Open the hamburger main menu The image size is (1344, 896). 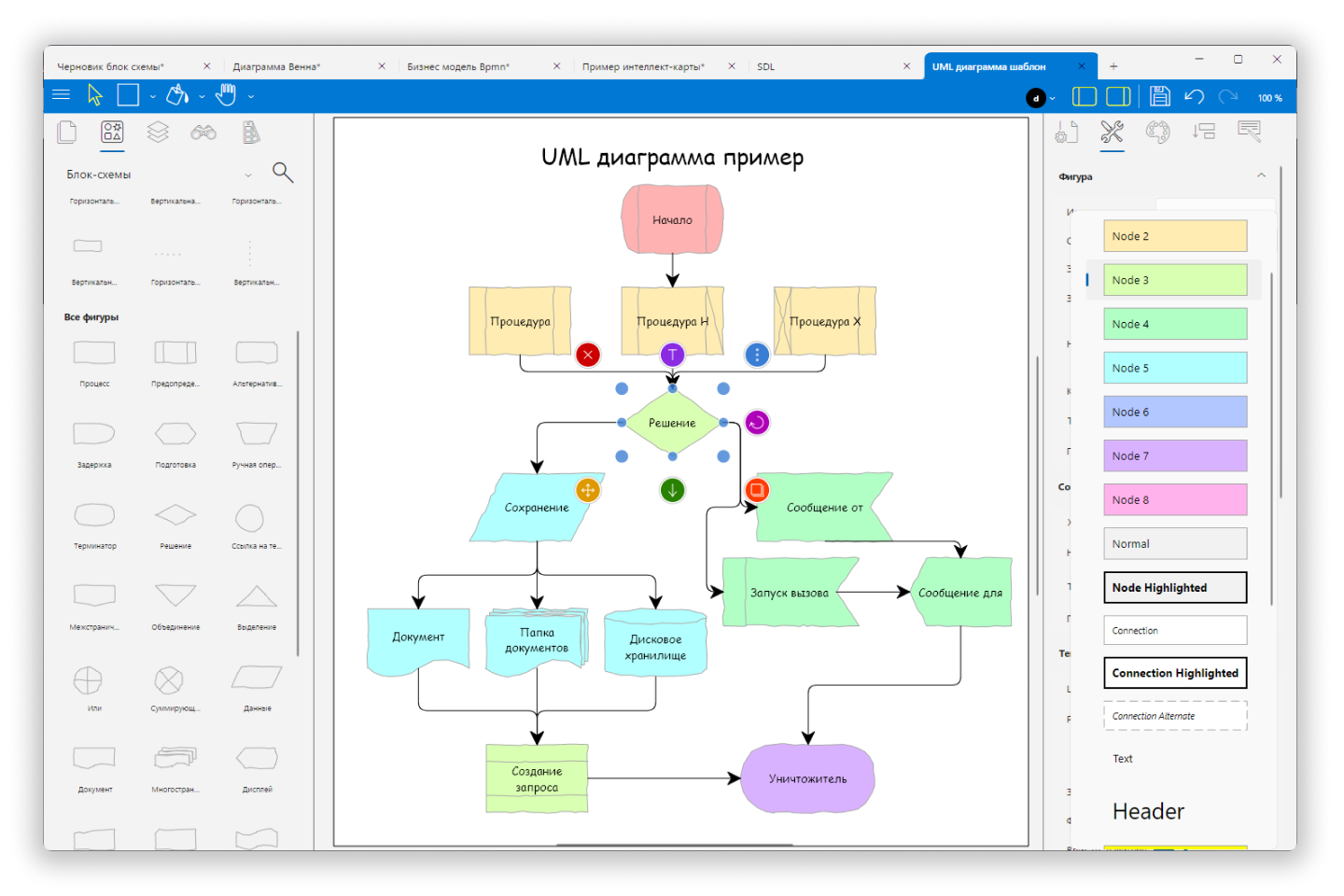tap(62, 94)
